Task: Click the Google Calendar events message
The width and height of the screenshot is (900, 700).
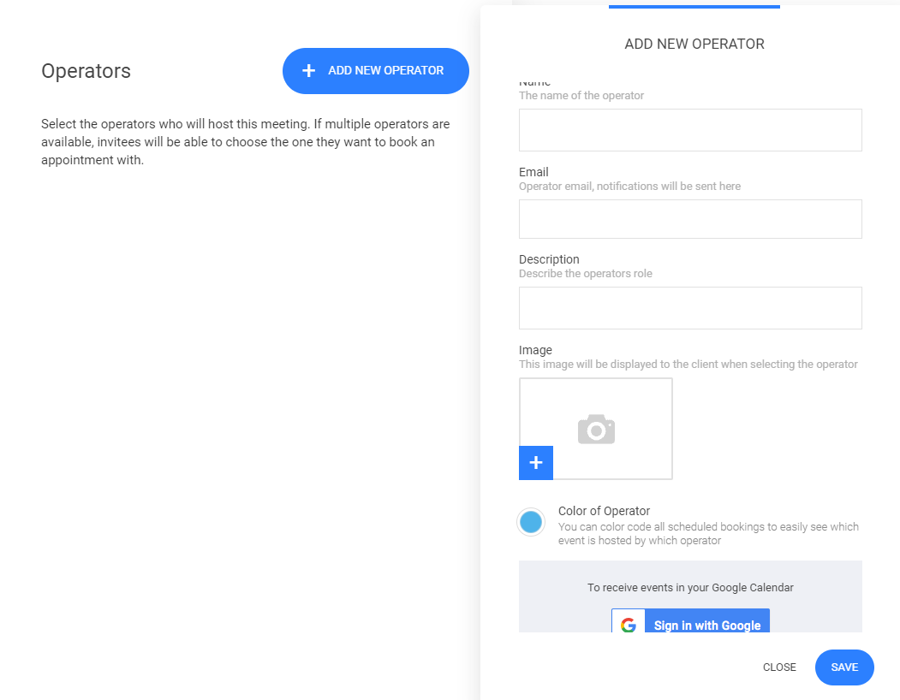Action: point(690,588)
